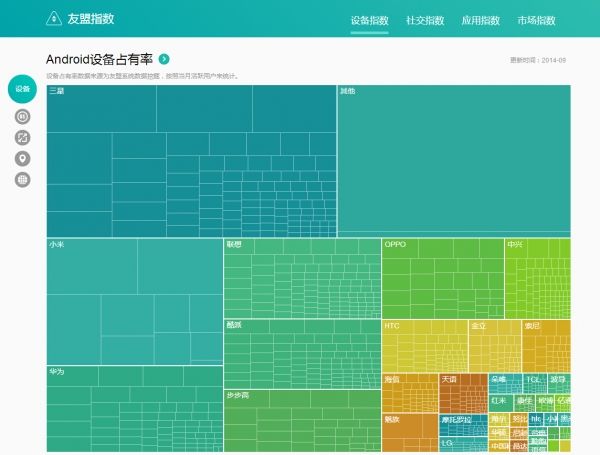Select the 魅族 treemap block
Image resolution: width=600 pixels, height=455 pixels.
[x=410, y=432]
